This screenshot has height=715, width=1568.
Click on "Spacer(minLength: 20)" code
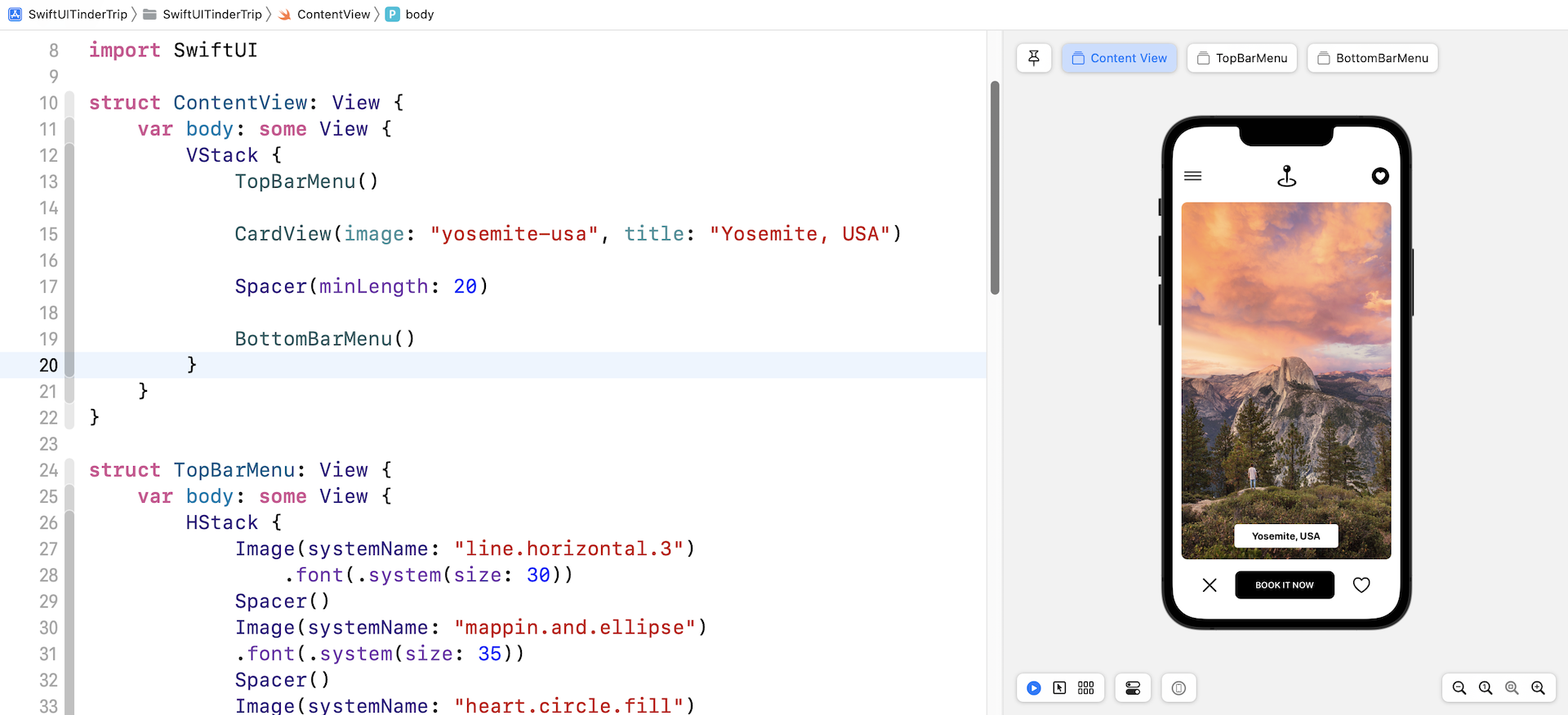point(362,286)
